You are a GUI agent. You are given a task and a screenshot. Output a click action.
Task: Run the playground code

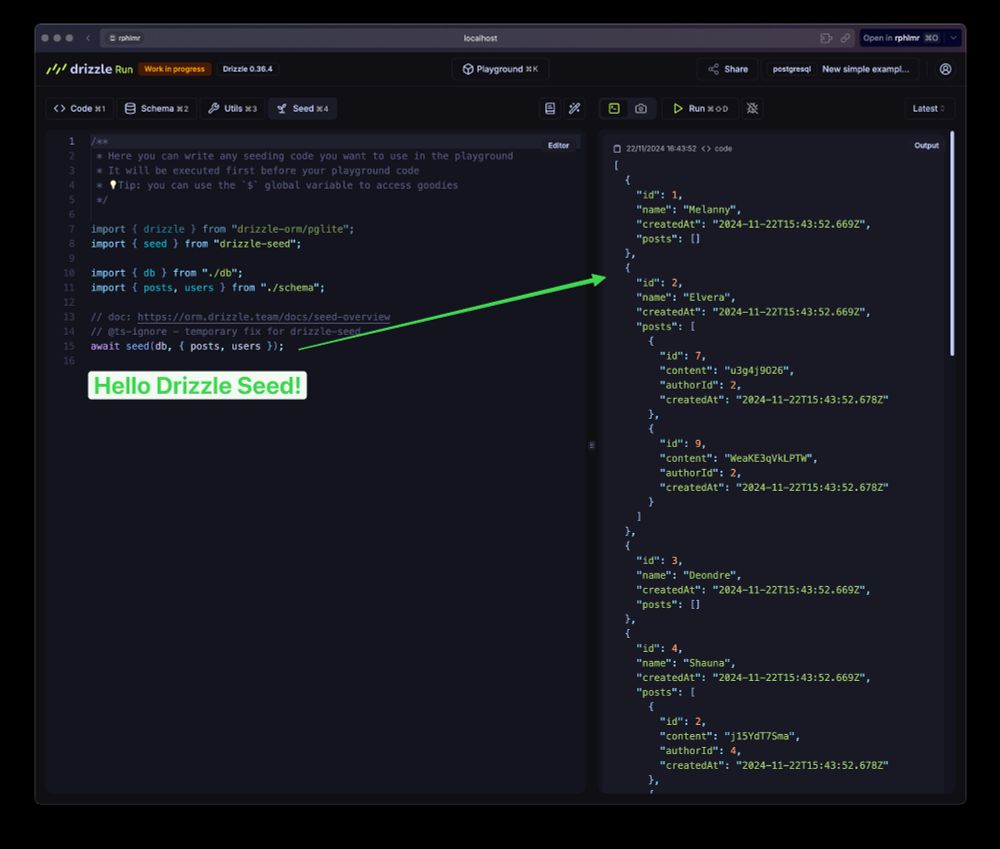700,108
